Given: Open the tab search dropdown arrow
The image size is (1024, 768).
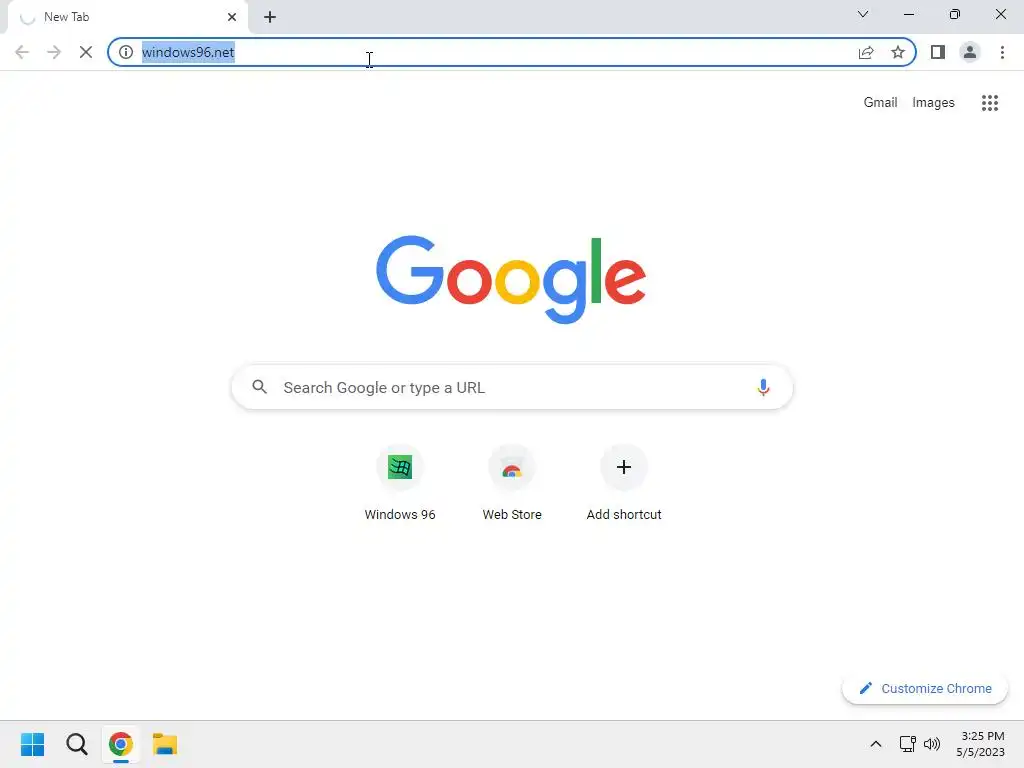Looking at the screenshot, I should 863,14.
